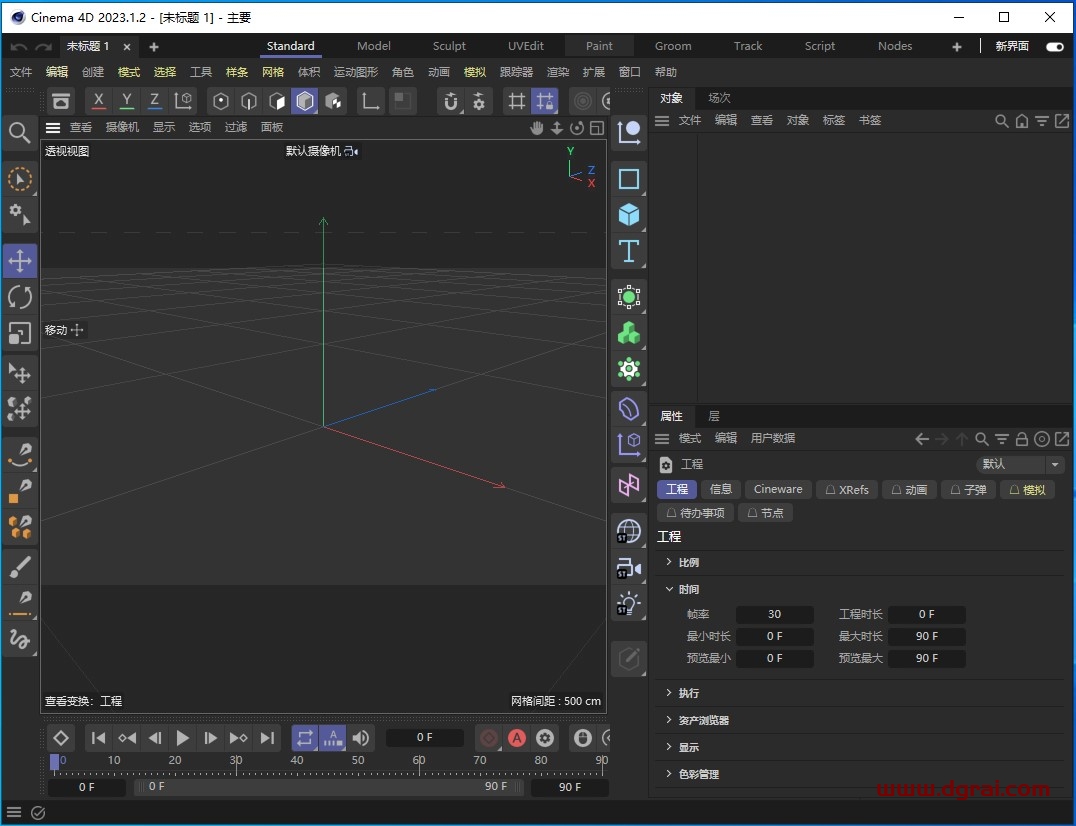Create a Text spline using the T icon
Screen dimensions: 1076x826
click(629, 252)
